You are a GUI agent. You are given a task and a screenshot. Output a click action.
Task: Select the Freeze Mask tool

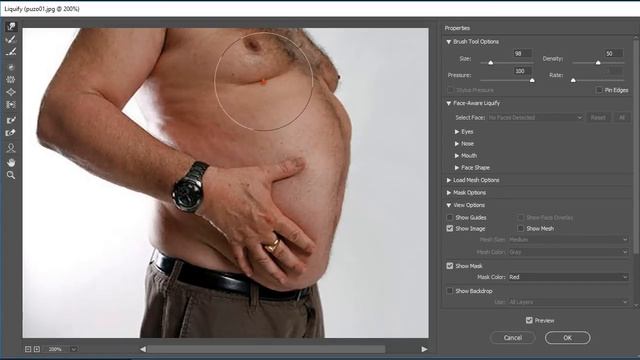(11, 120)
